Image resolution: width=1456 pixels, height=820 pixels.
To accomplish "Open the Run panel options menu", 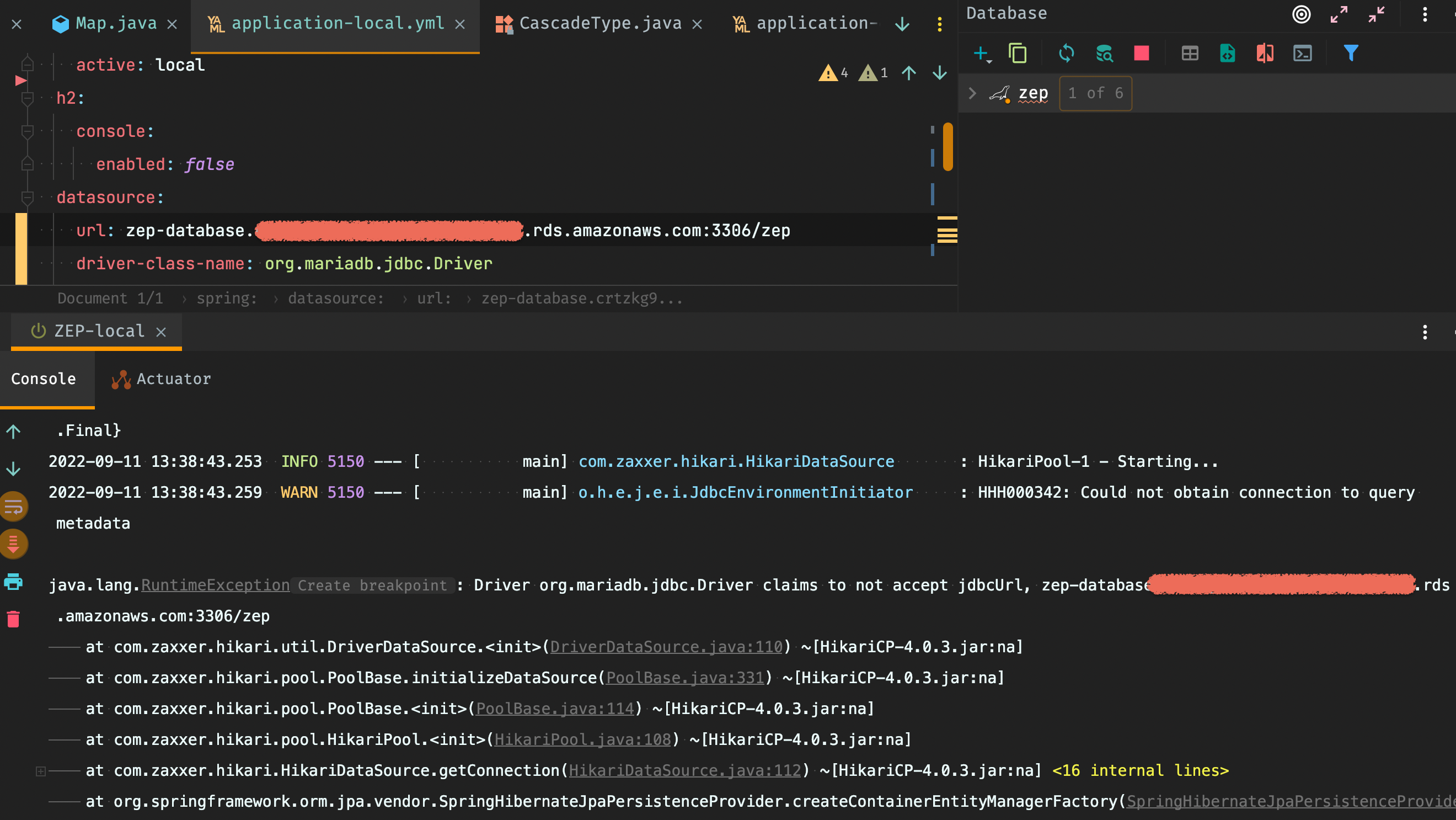I will [x=1425, y=332].
